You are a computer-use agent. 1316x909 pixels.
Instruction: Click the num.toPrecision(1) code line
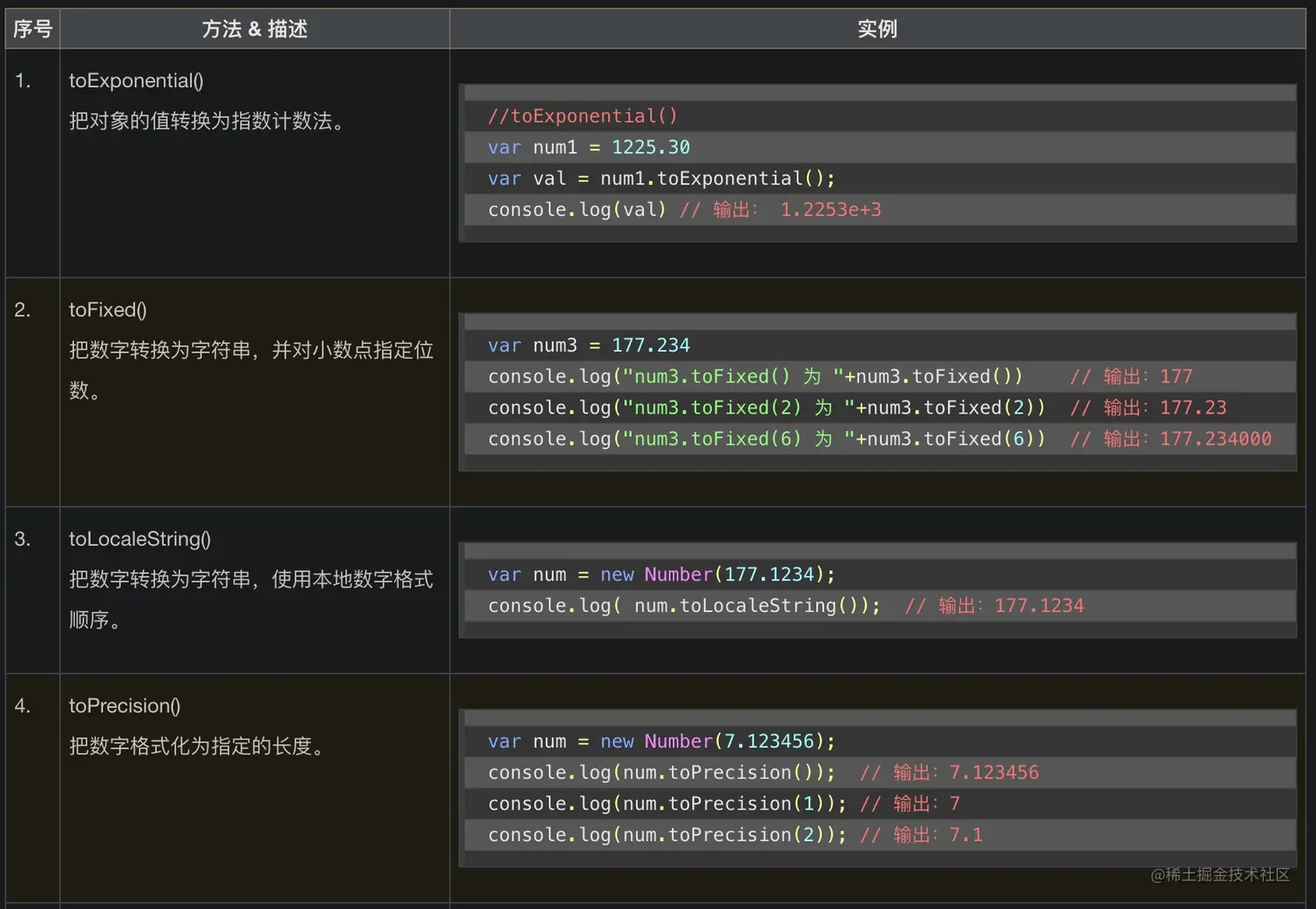coord(667,804)
